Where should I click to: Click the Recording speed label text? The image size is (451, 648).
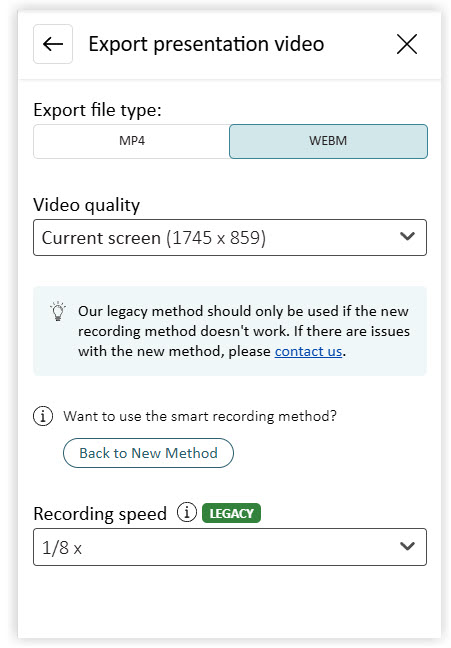[100, 514]
